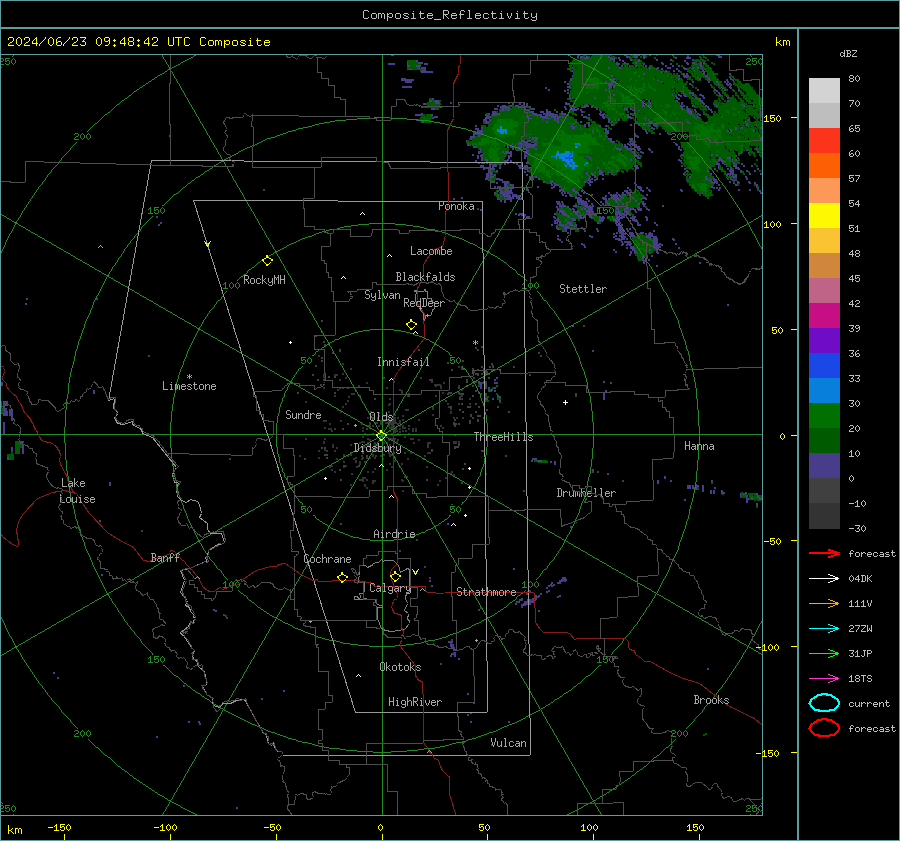Click the km unit label at top right
The height and width of the screenshot is (841, 900).
tap(782, 42)
